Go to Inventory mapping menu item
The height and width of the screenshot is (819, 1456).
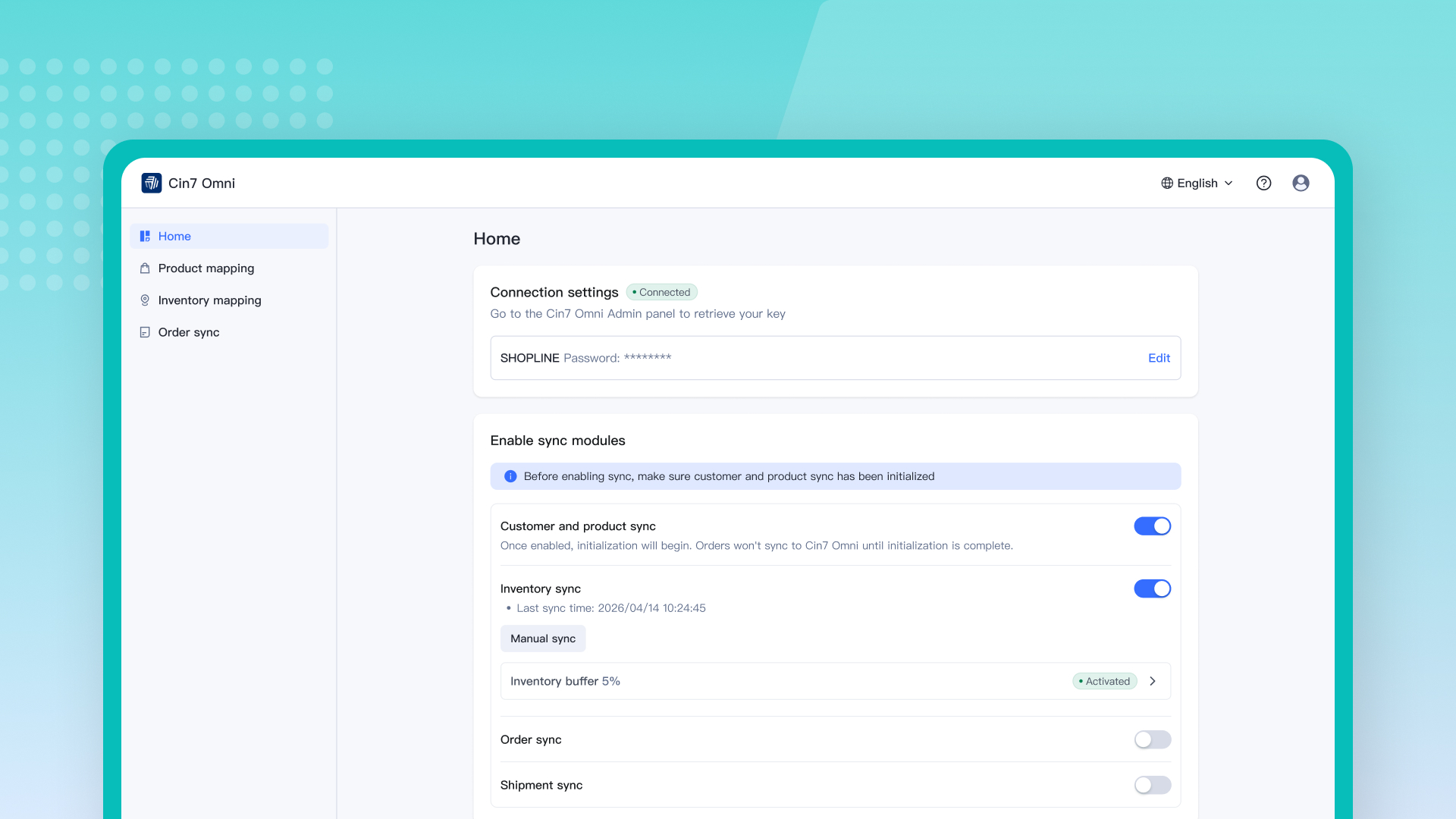coord(209,300)
